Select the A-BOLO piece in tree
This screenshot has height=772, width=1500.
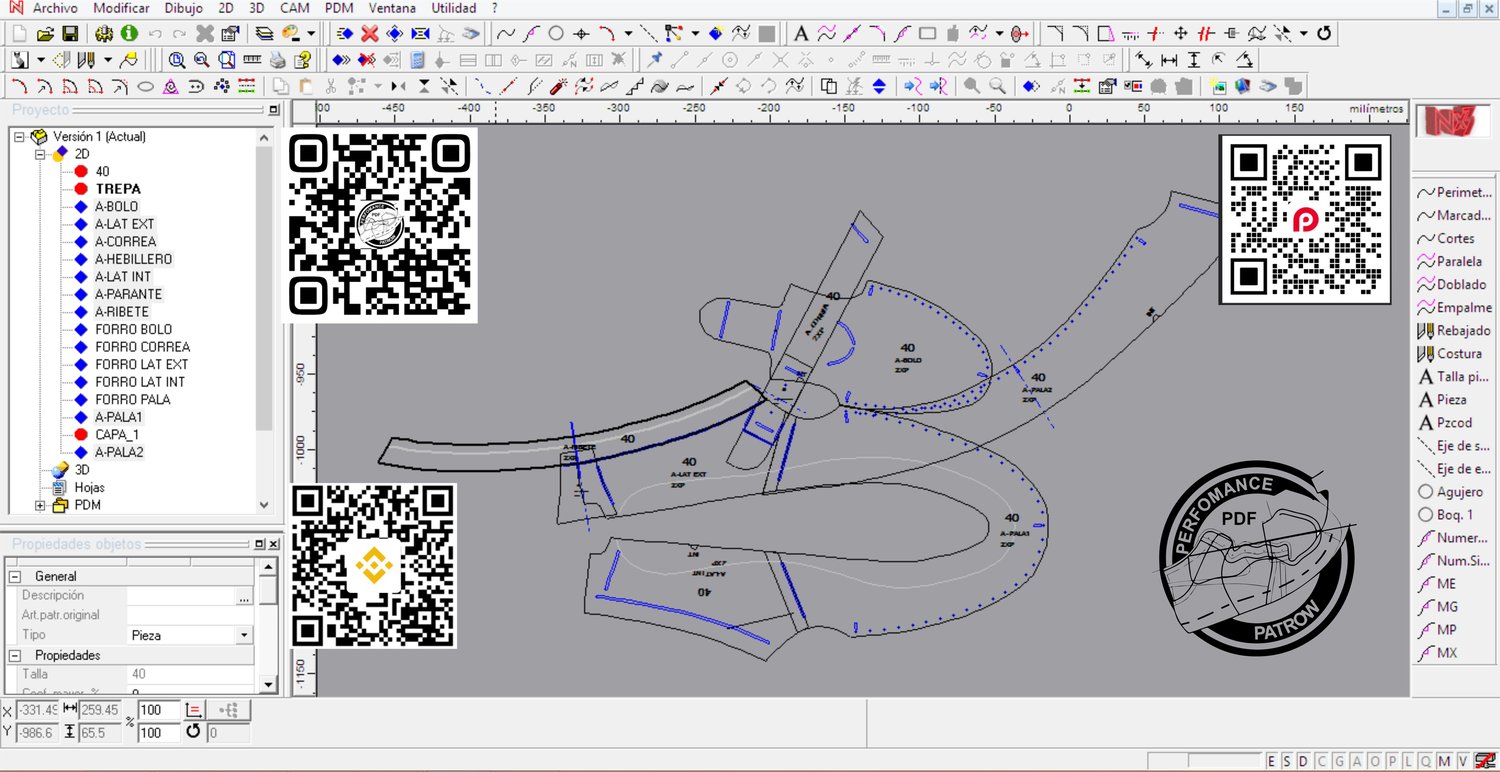tap(117, 206)
